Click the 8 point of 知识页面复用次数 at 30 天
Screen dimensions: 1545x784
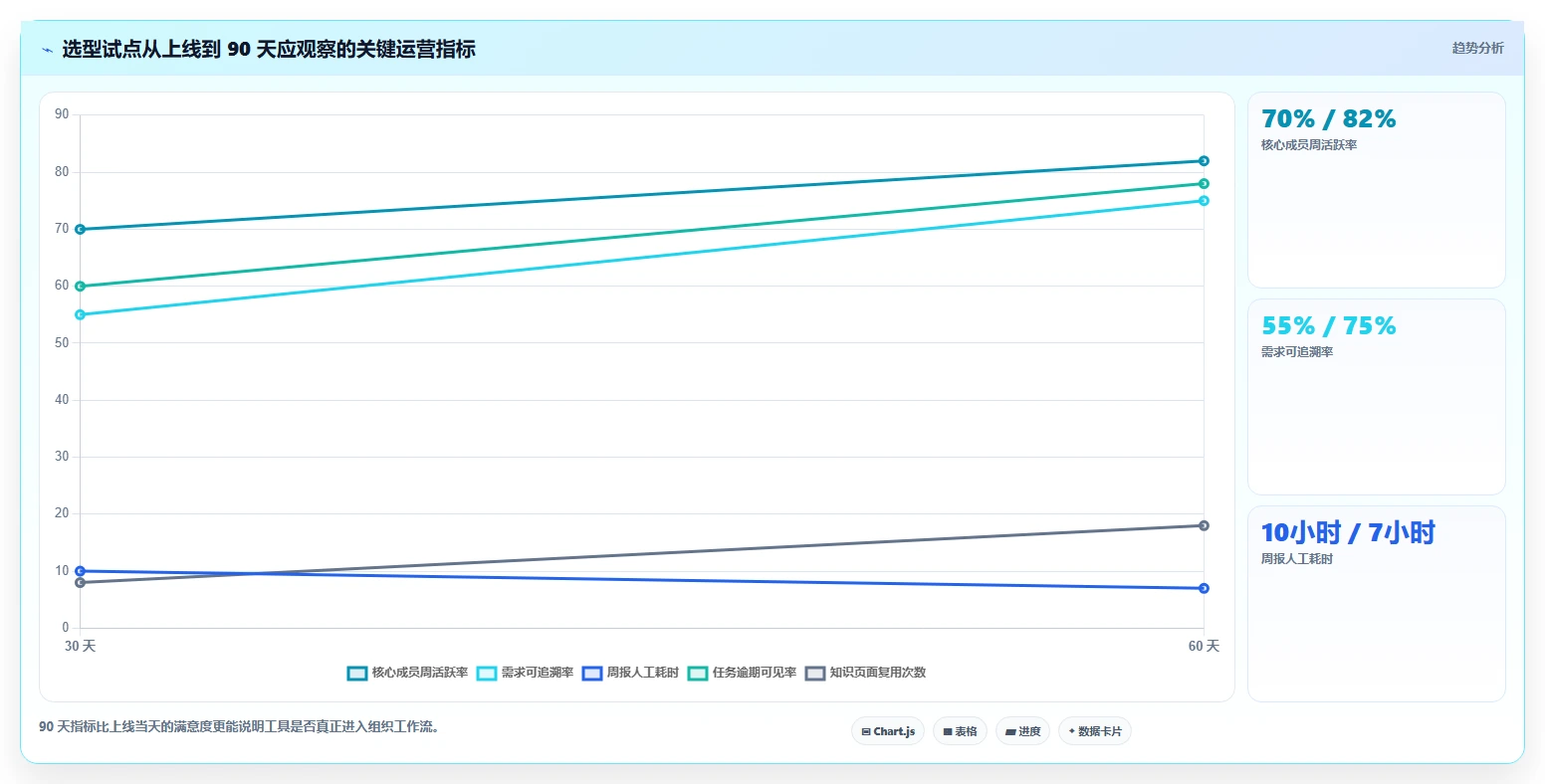pos(80,582)
